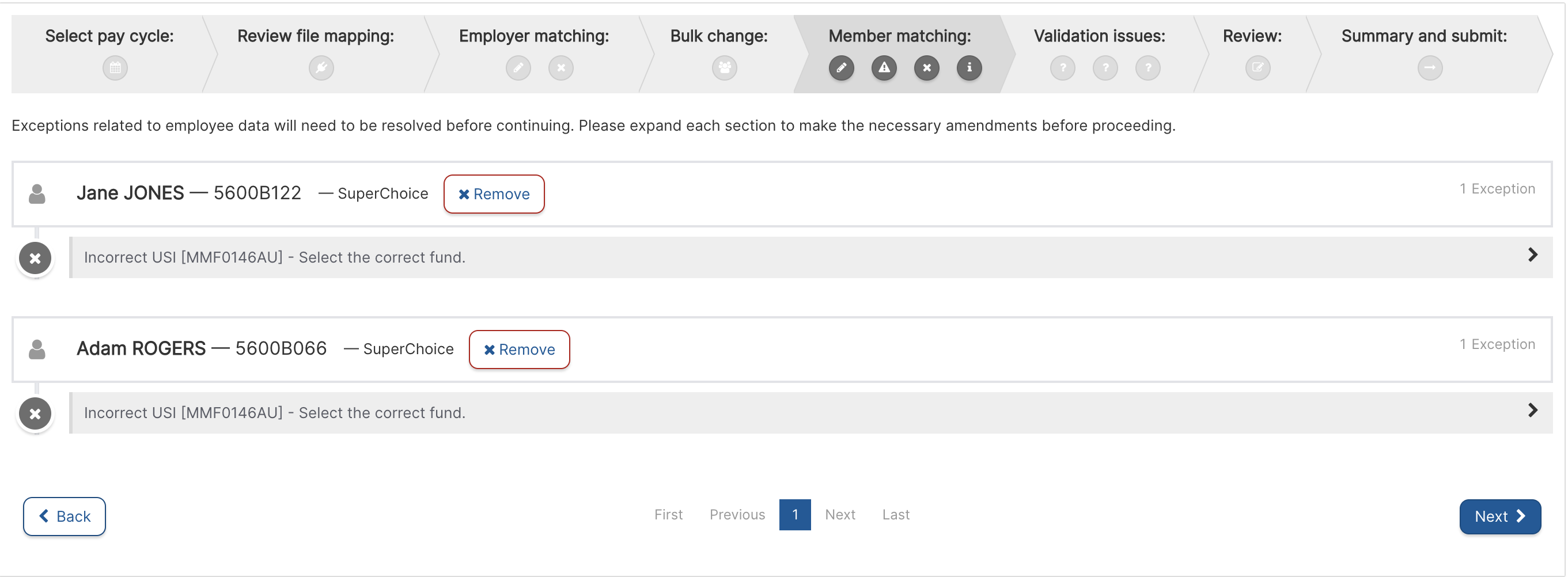Click the error X circle beside Jane JONES exception
The image size is (1568, 577).
(x=35, y=258)
